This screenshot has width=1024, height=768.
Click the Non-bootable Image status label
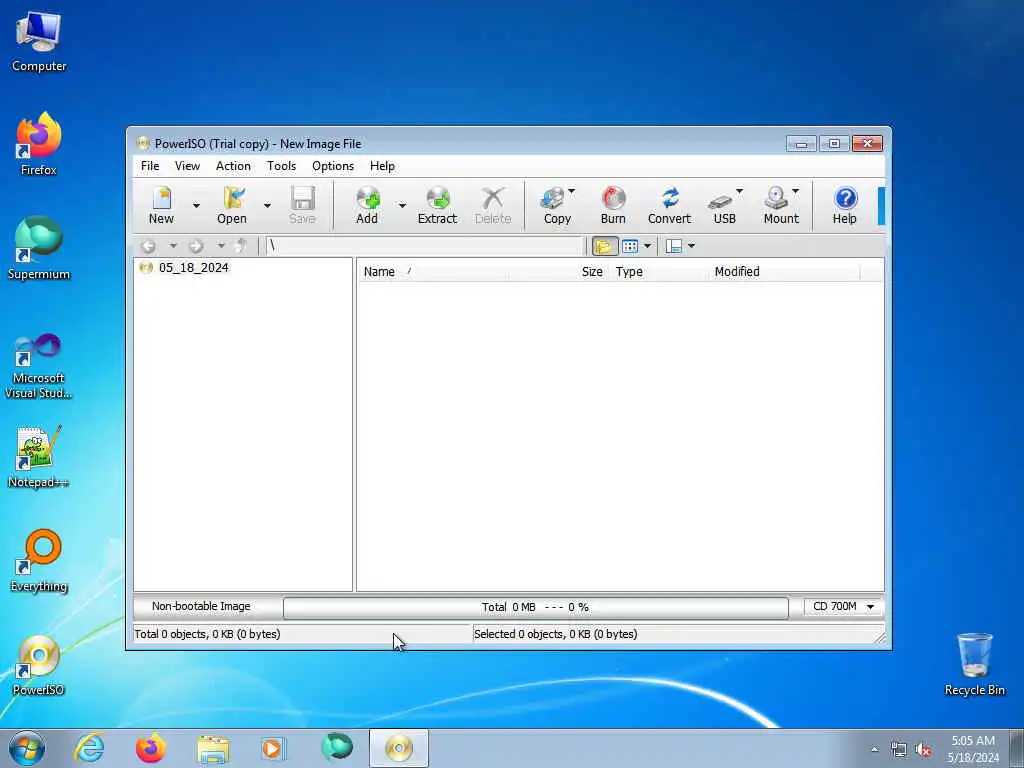tap(201, 607)
